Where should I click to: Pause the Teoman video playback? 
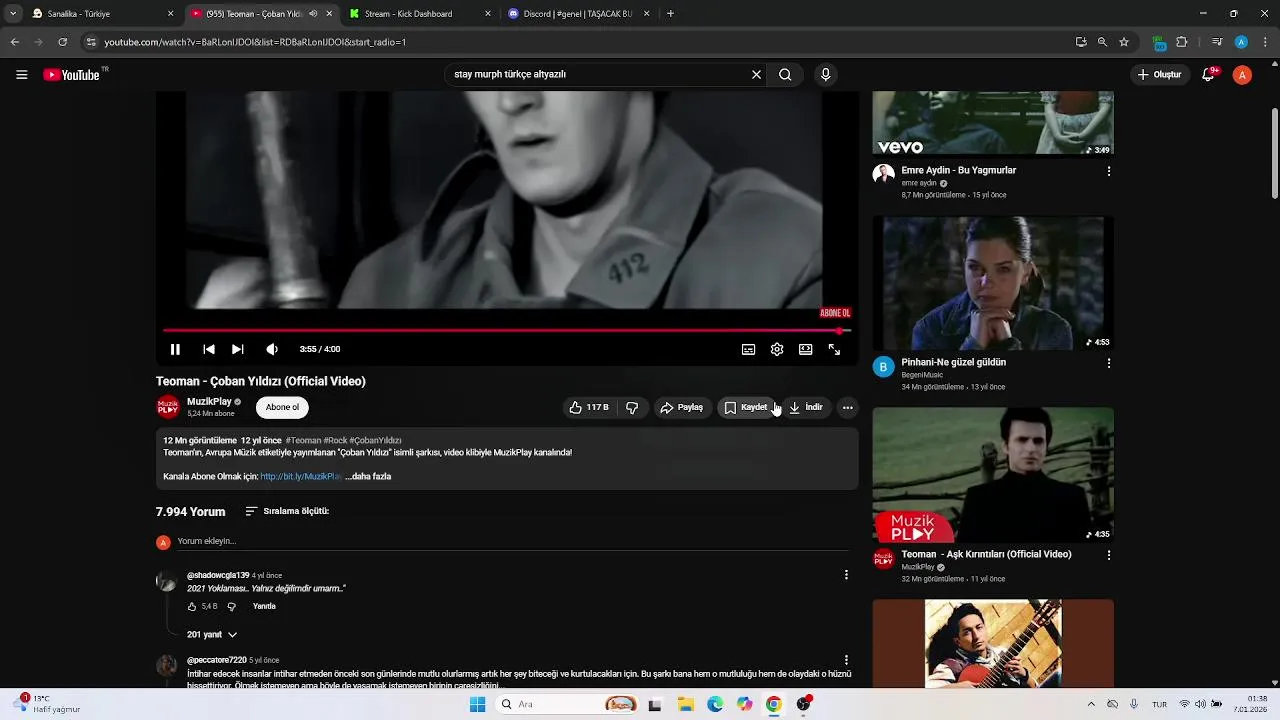pos(175,349)
